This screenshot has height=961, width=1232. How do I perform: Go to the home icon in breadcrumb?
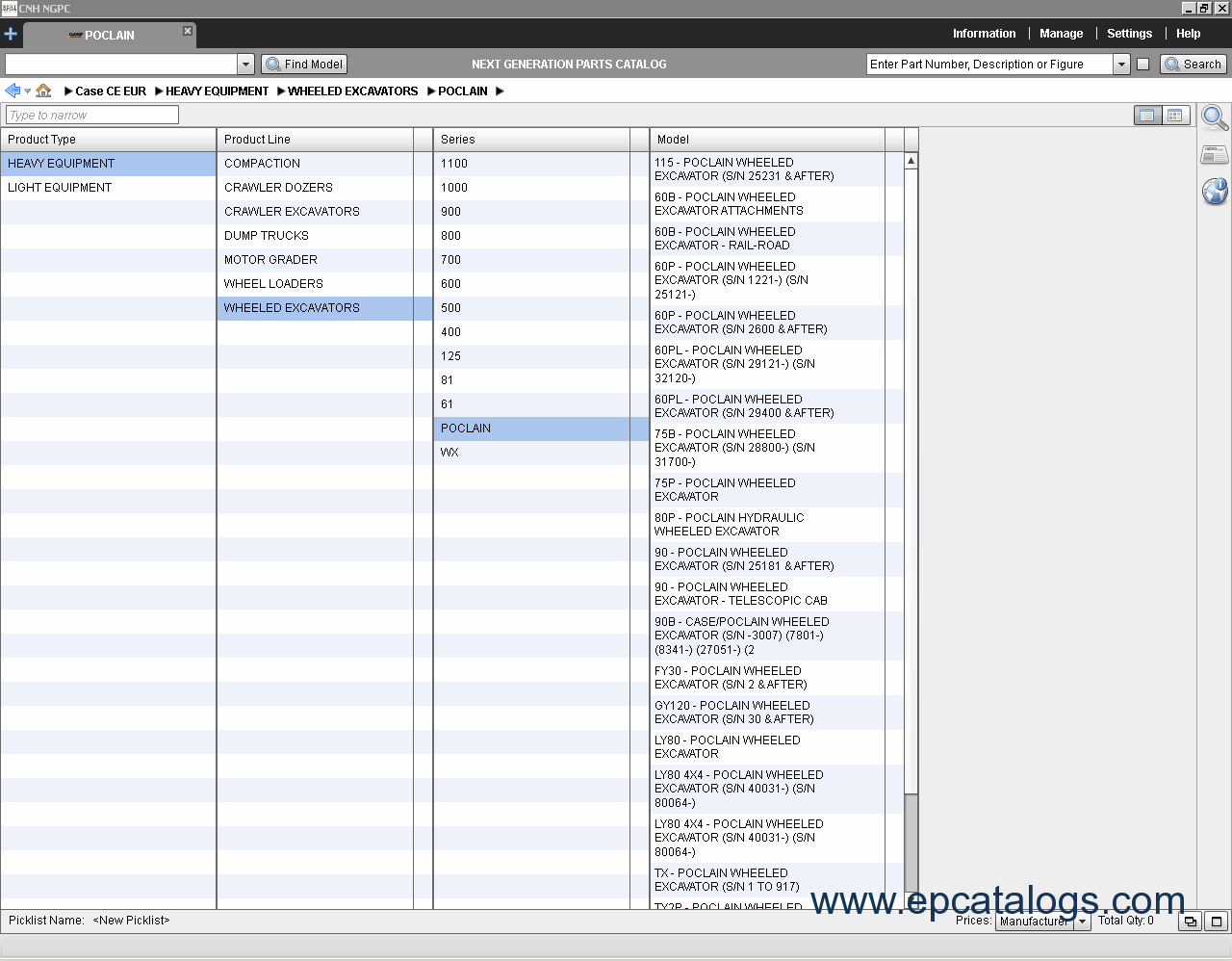point(43,91)
